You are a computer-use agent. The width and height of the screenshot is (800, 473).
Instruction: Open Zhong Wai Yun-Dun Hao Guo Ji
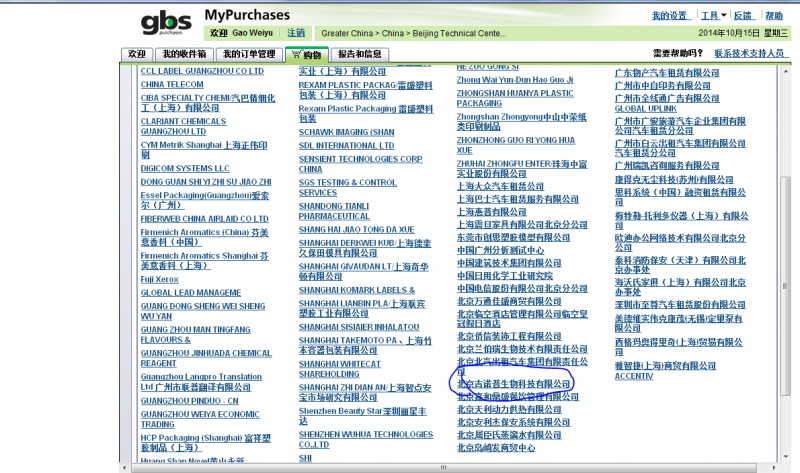click(x=515, y=80)
